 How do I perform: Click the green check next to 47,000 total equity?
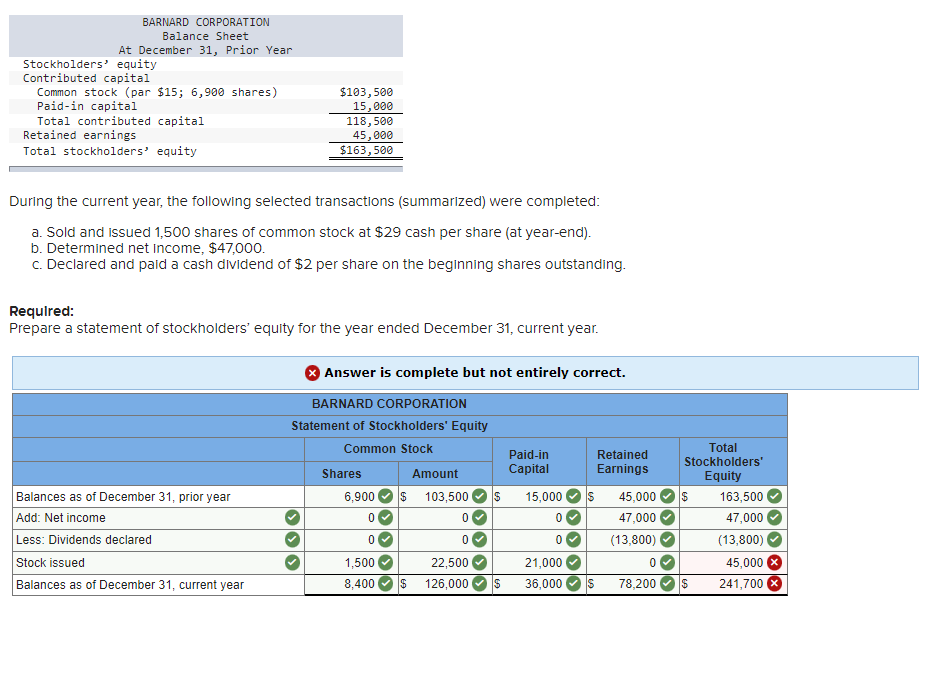point(774,518)
